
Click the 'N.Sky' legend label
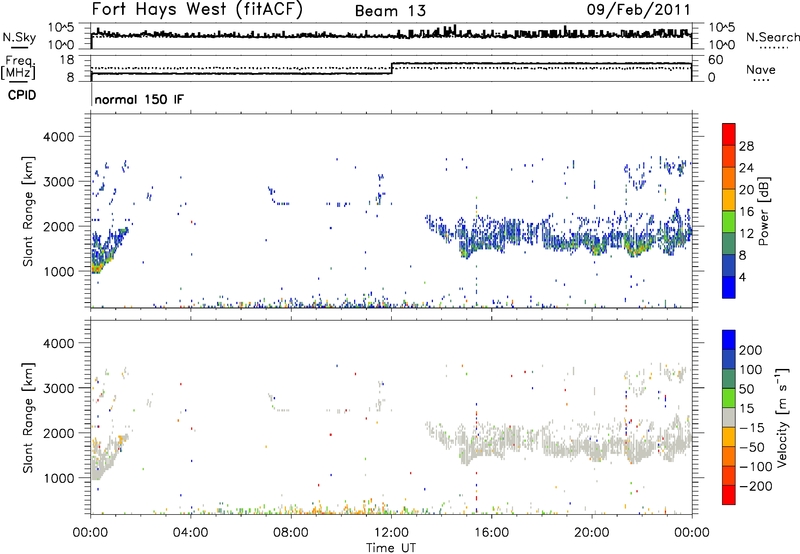tap(19, 37)
